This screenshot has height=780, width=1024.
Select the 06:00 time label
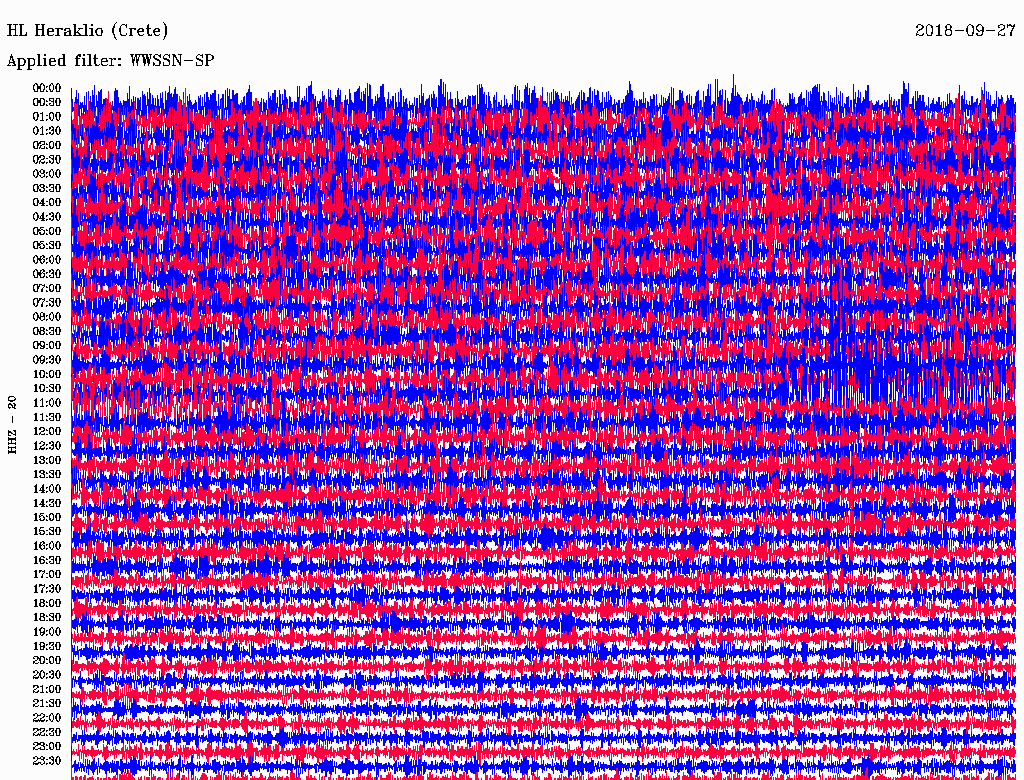coord(46,259)
